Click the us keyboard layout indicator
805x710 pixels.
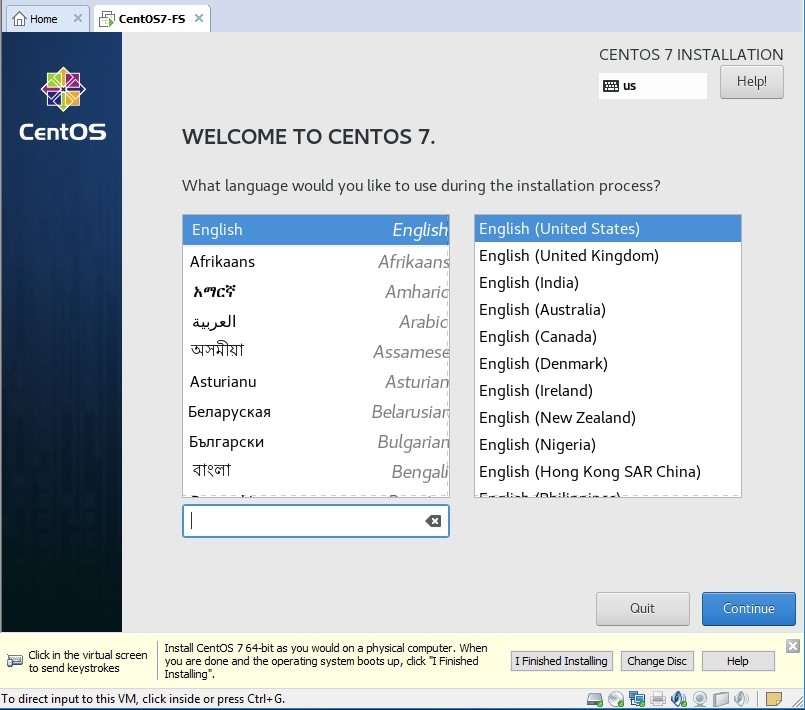pyautogui.click(x=652, y=86)
